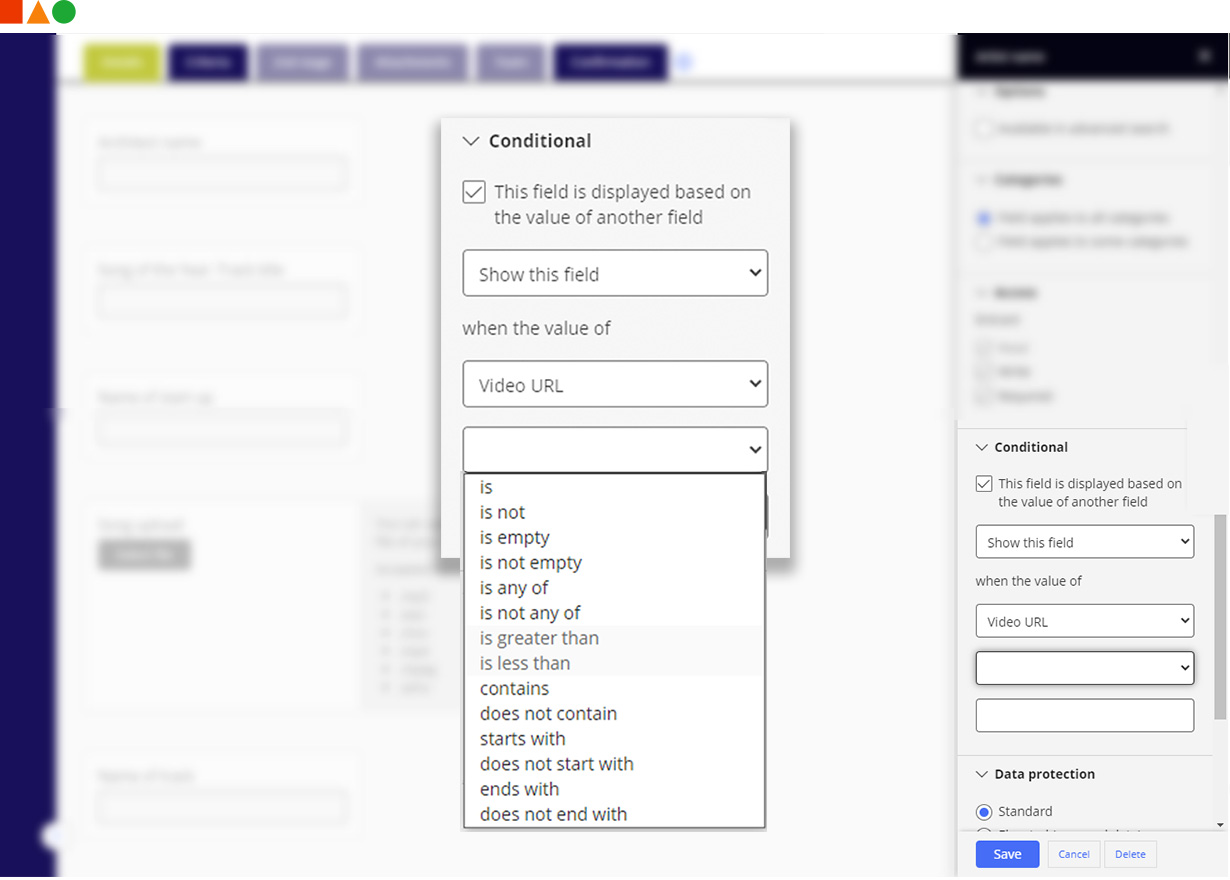Viewport: 1230px width, 880px height.
Task: Switch to the rightmost dark navigation tab
Action: [x=609, y=61]
